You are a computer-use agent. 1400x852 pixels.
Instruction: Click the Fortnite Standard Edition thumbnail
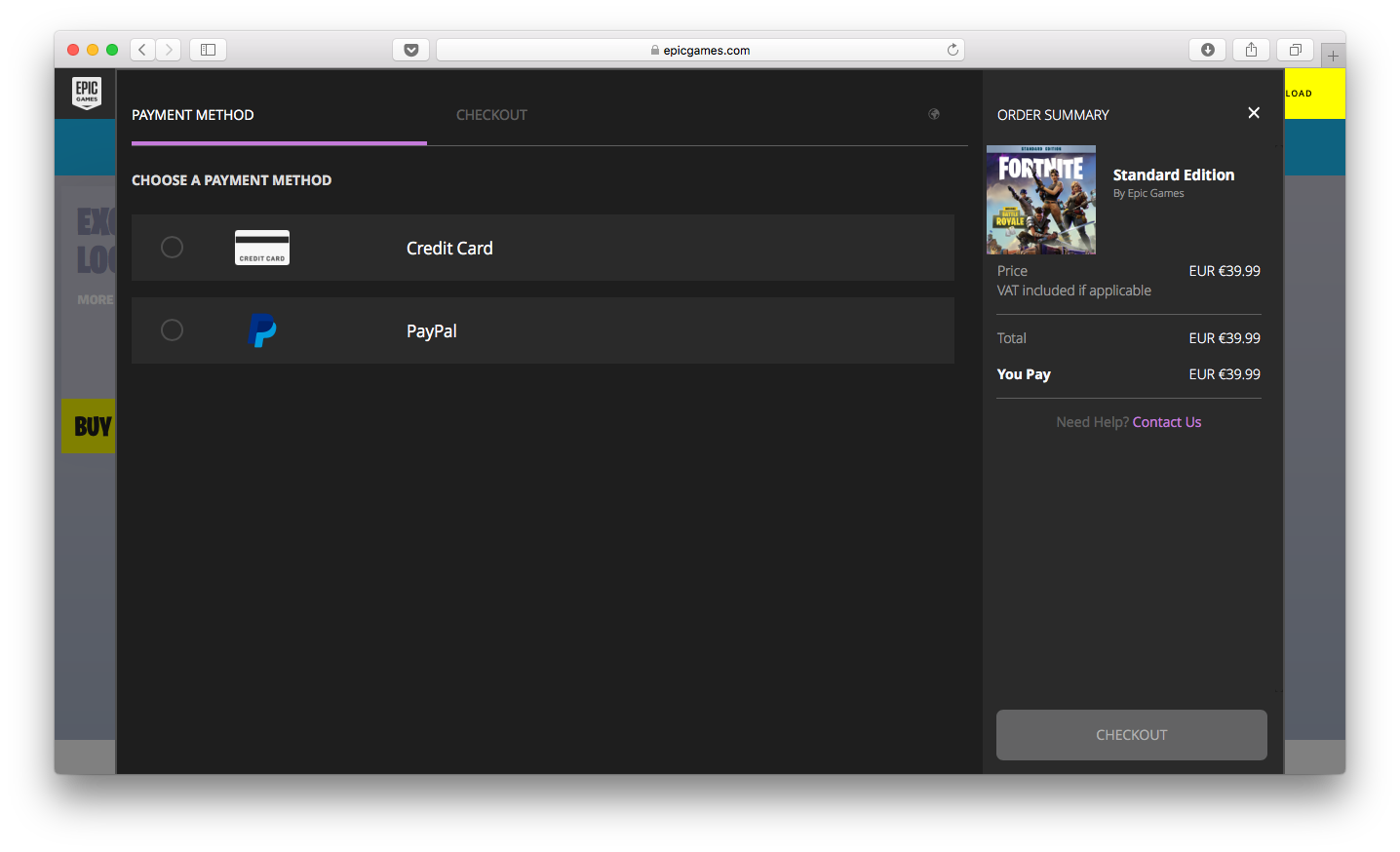click(1041, 200)
